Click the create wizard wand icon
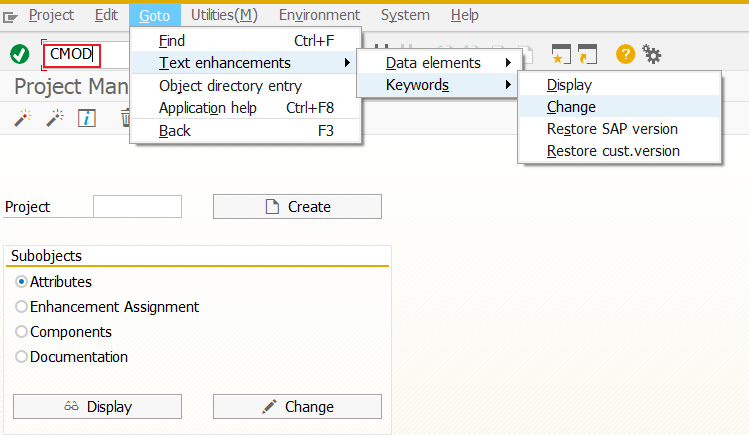This screenshot has width=749, height=435. click(22, 117)
